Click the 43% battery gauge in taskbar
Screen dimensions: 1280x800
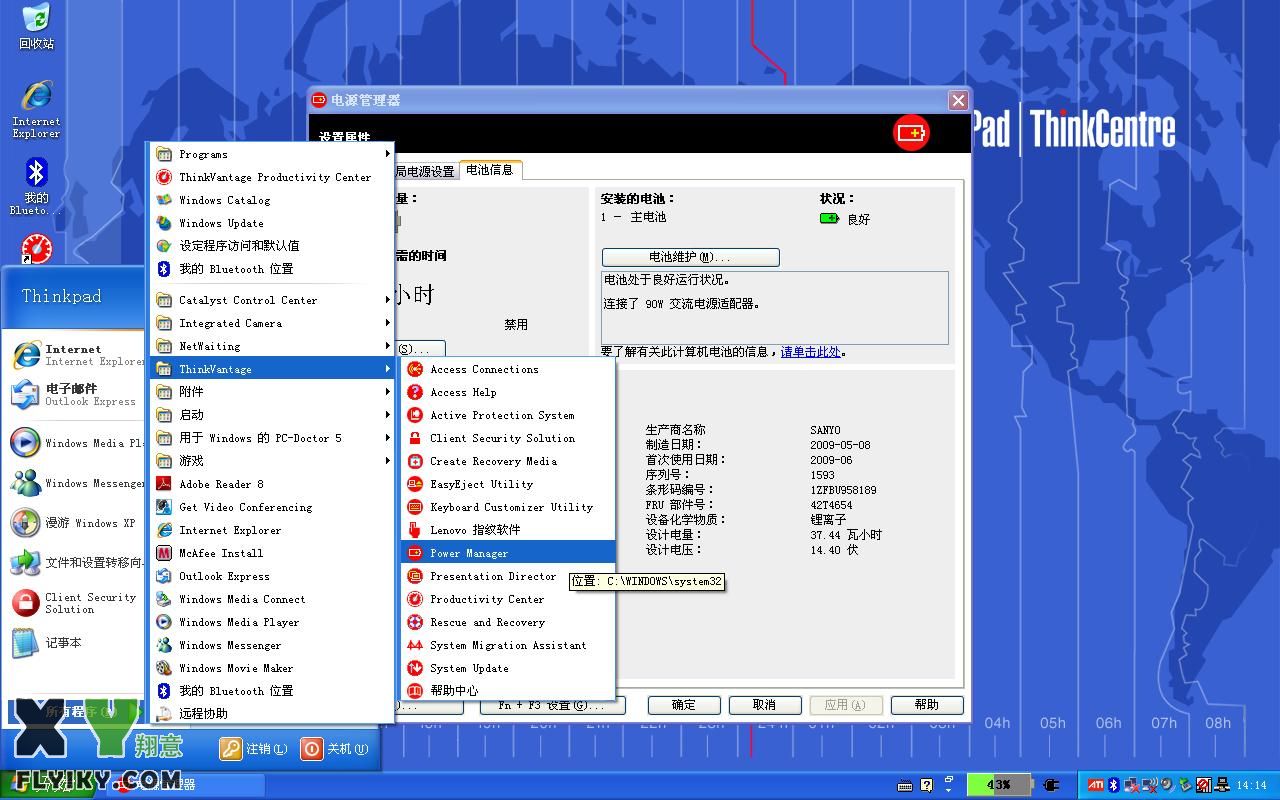click(999, 785)
